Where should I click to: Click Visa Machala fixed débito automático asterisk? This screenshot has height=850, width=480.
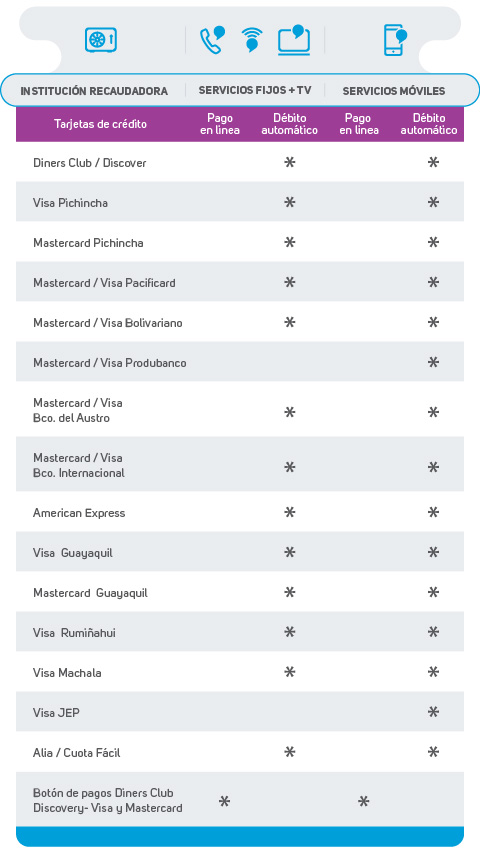[x=290, y=672]
